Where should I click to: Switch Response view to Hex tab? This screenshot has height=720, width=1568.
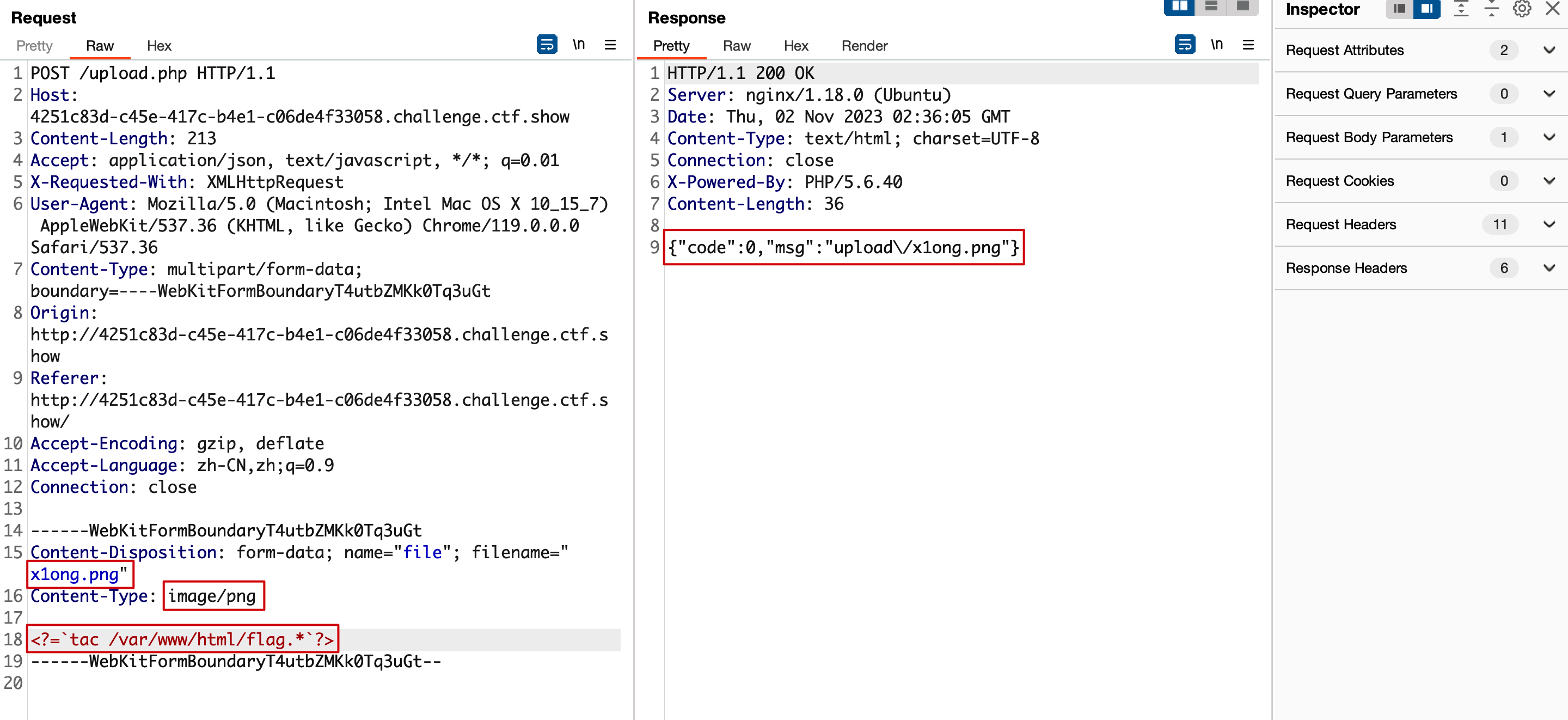[x=795, y=46]
